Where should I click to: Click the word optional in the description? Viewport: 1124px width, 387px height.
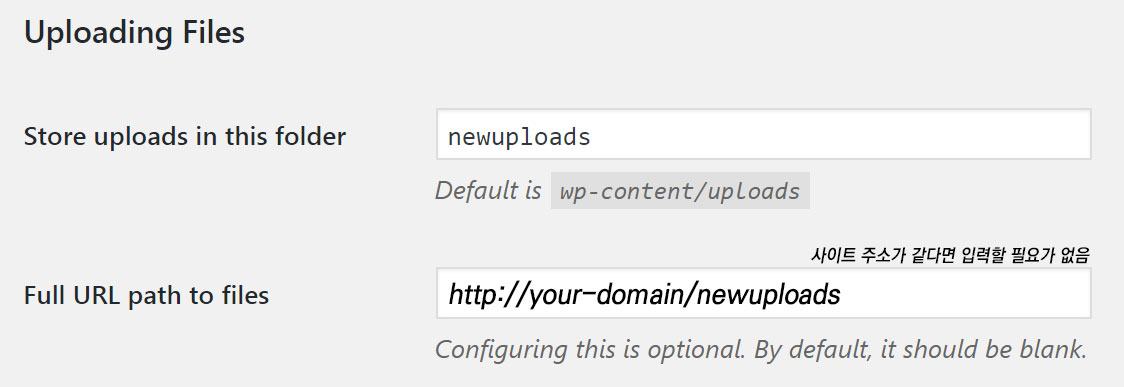pyautogui.click(x=691, y=350)
